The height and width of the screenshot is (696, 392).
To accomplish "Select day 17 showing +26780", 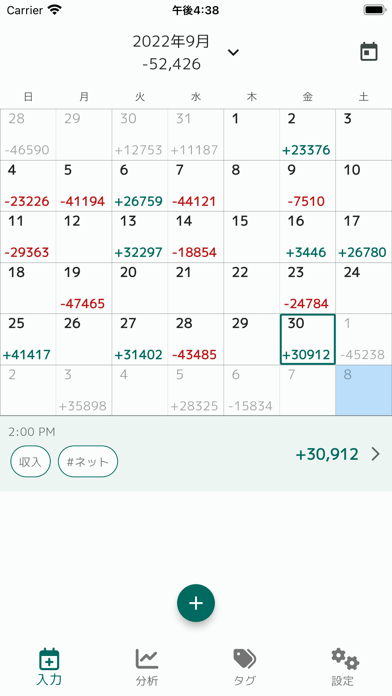I will pos(364,237).
